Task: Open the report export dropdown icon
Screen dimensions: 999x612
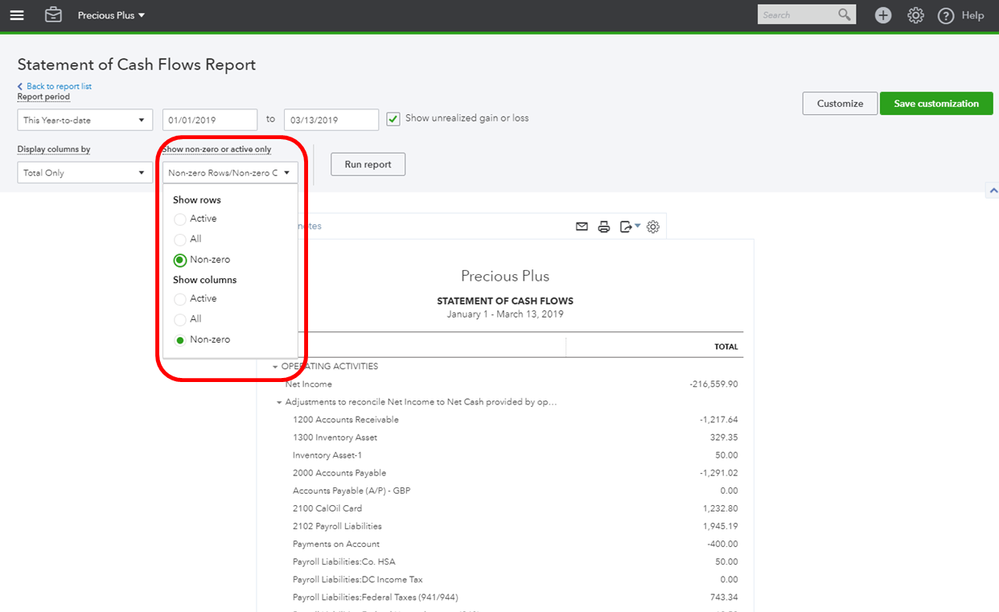Action: click(628, 227)
